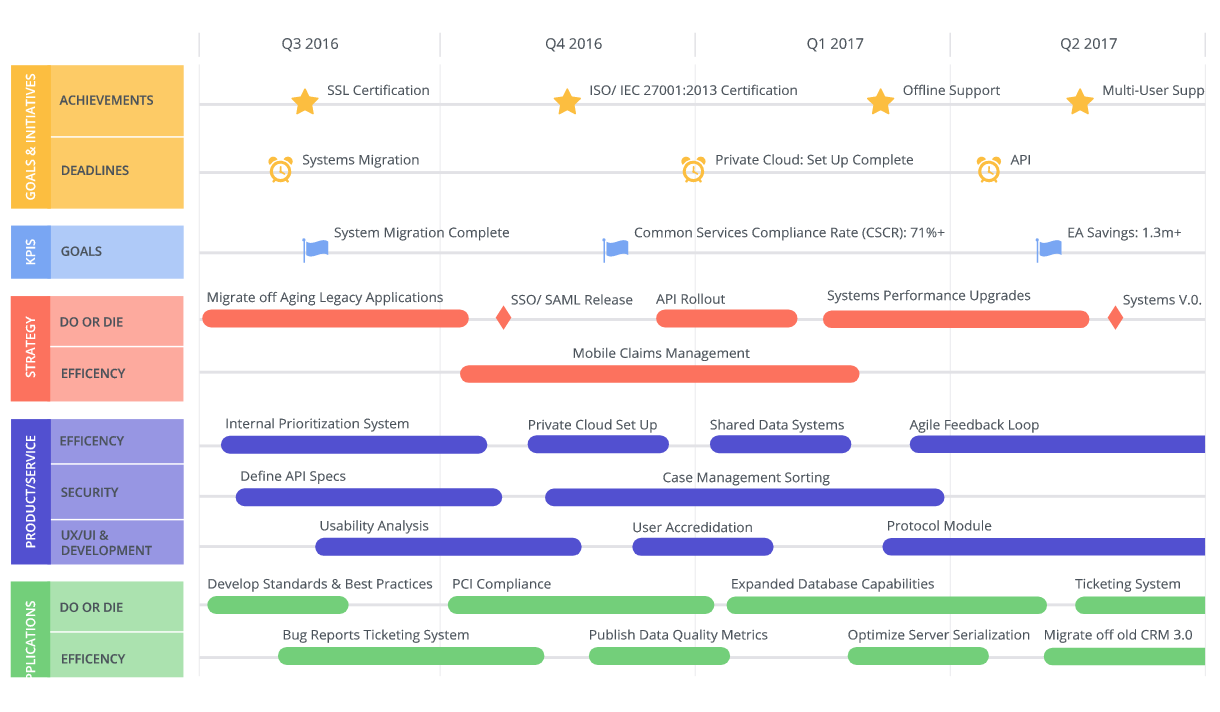The height and width of the screenshot is (712, 1220).
Task: Select the PCI Compliance green bar
Action: click(580, 605)
